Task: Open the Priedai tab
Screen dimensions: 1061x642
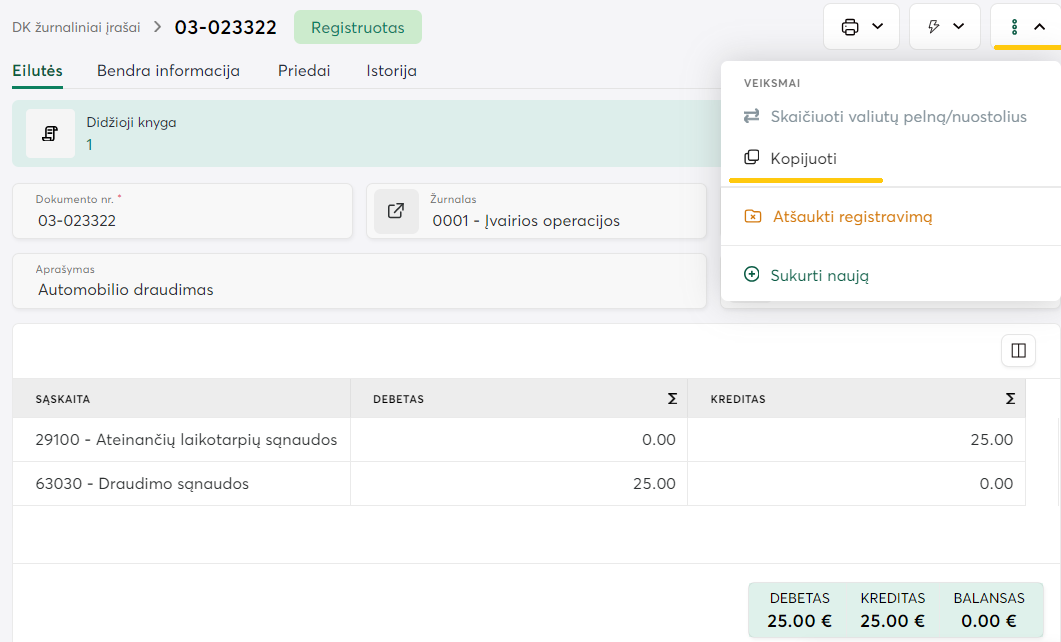Action: coord(304,71)
